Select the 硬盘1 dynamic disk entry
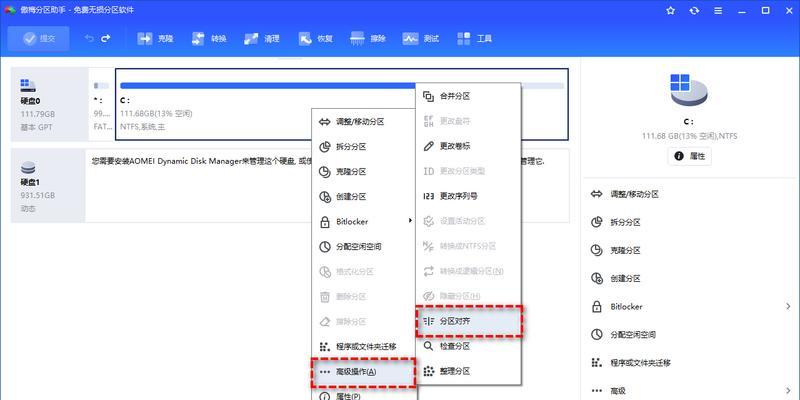Viewport: 800px width, 400px height. (48, 185)
